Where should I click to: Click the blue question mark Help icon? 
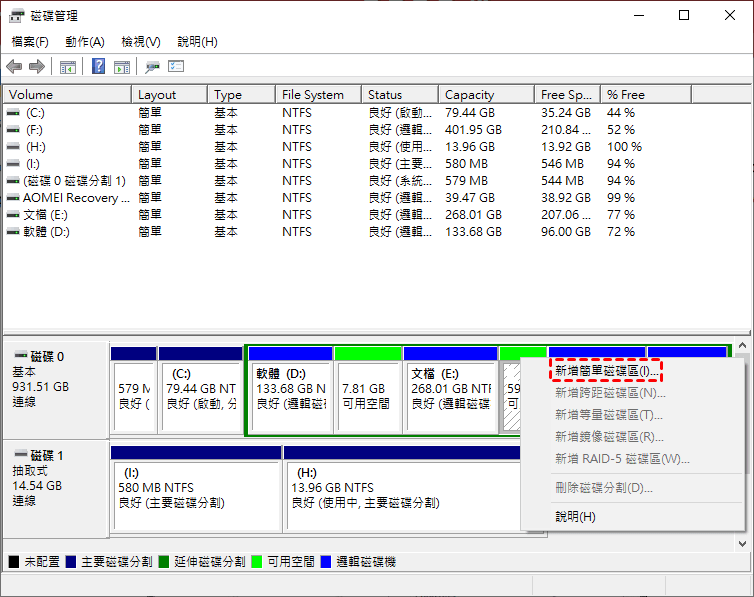point(99,67)
